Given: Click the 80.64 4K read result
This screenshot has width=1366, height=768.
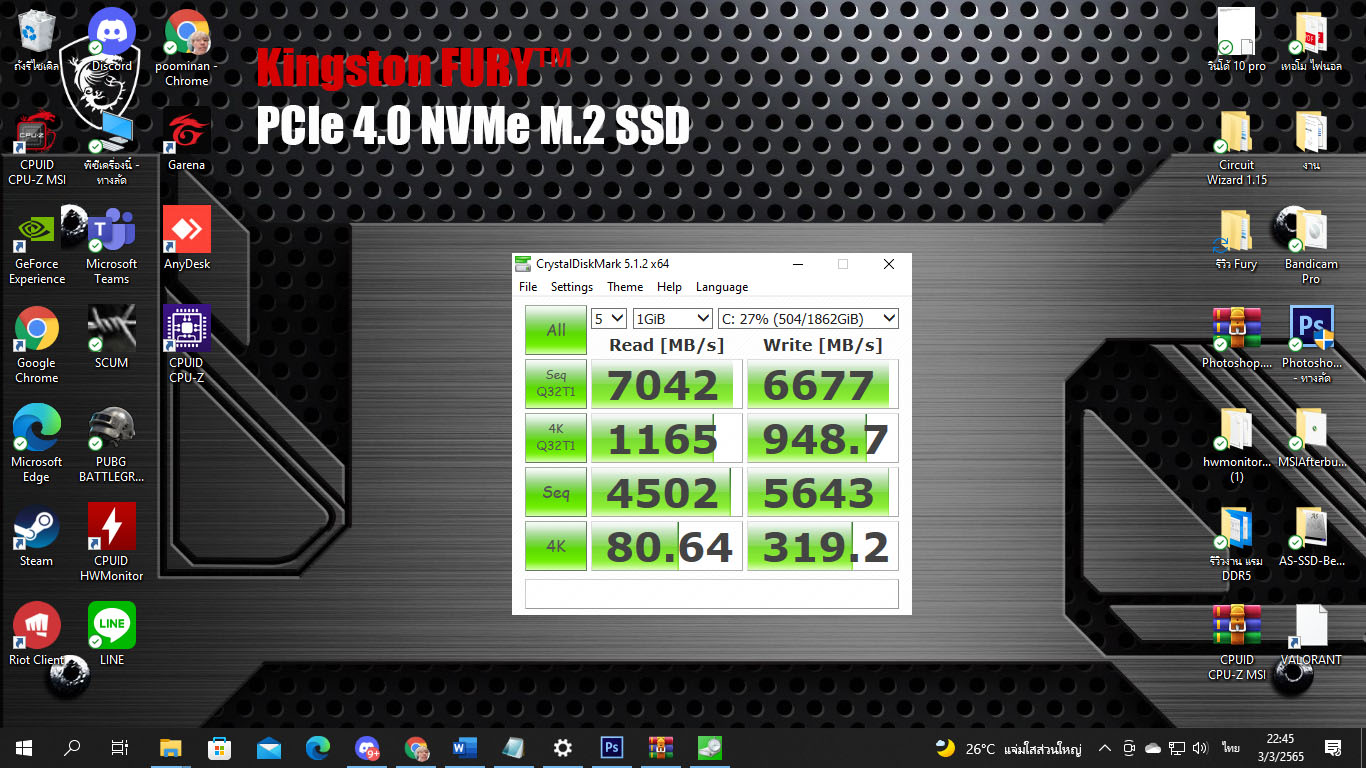Looking at the screenshot, I should coord(667,546).
